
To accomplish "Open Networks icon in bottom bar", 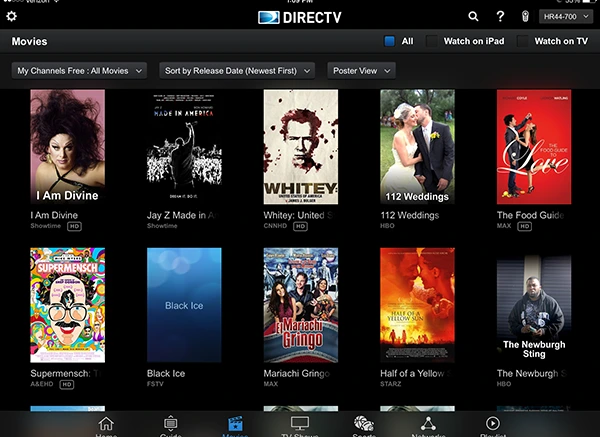I will (428, 425).
